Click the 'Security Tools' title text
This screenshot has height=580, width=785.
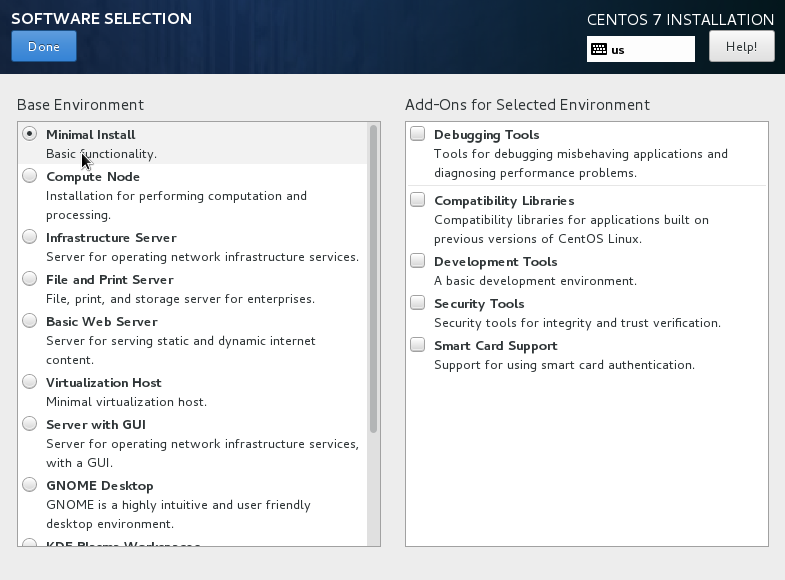(x=479, y=304)
